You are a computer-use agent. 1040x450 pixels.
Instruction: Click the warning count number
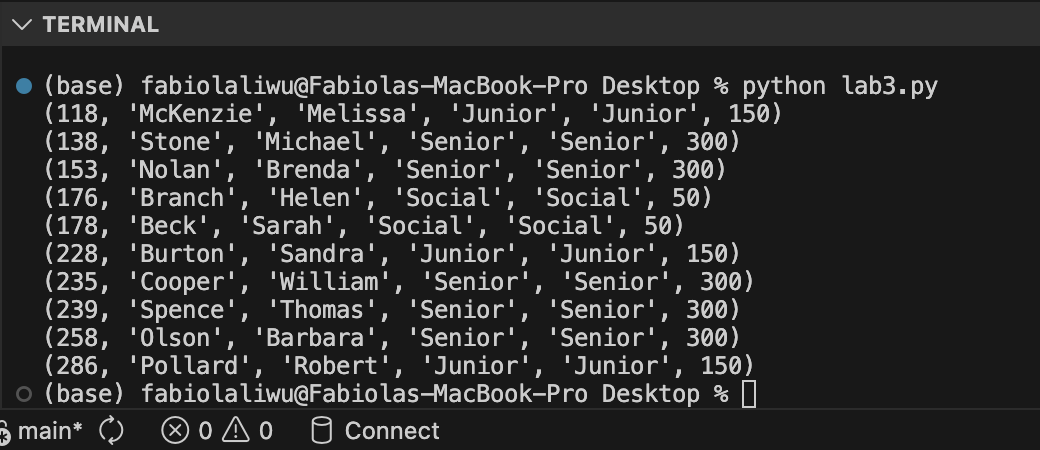(x=265, y=431)
